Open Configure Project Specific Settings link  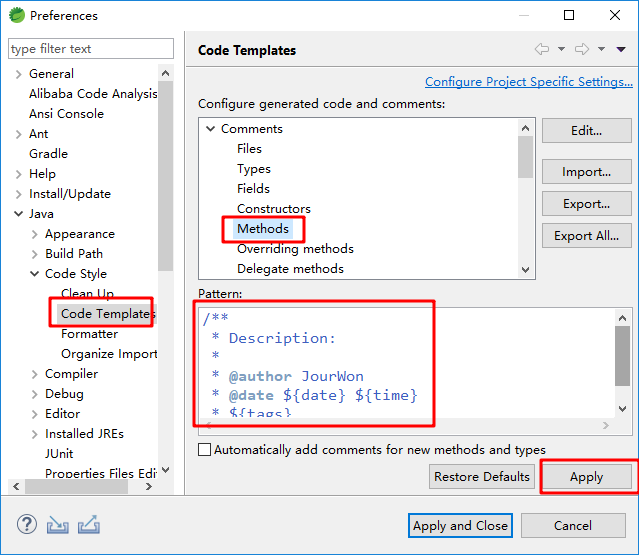529,82
